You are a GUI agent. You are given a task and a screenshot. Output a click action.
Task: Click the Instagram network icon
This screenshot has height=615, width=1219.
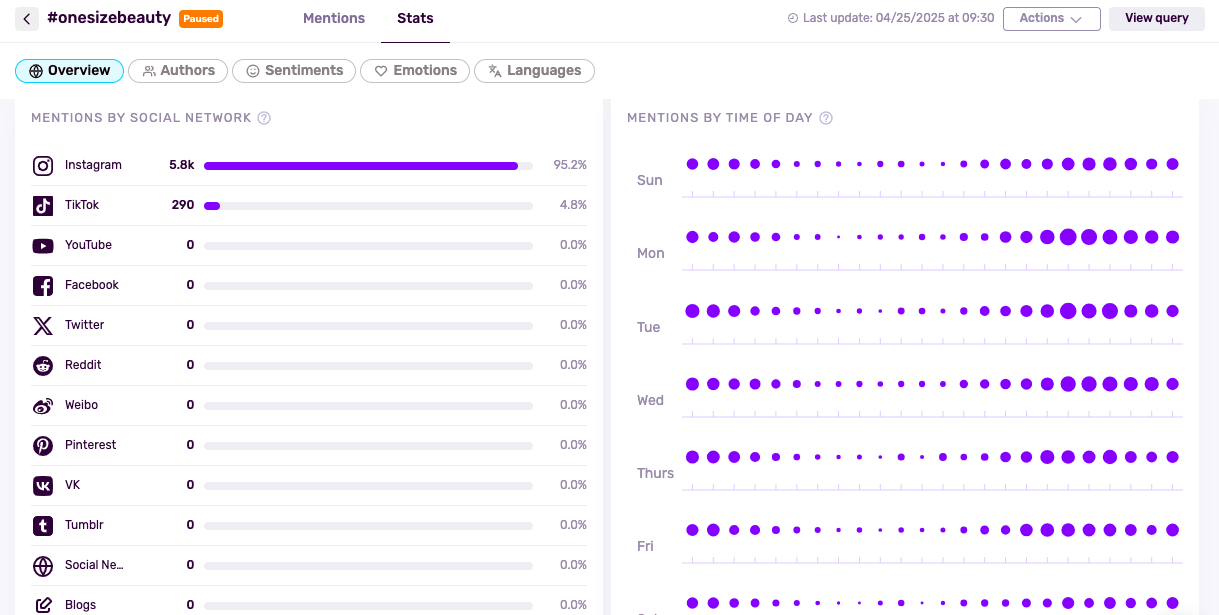pos(43,166)
